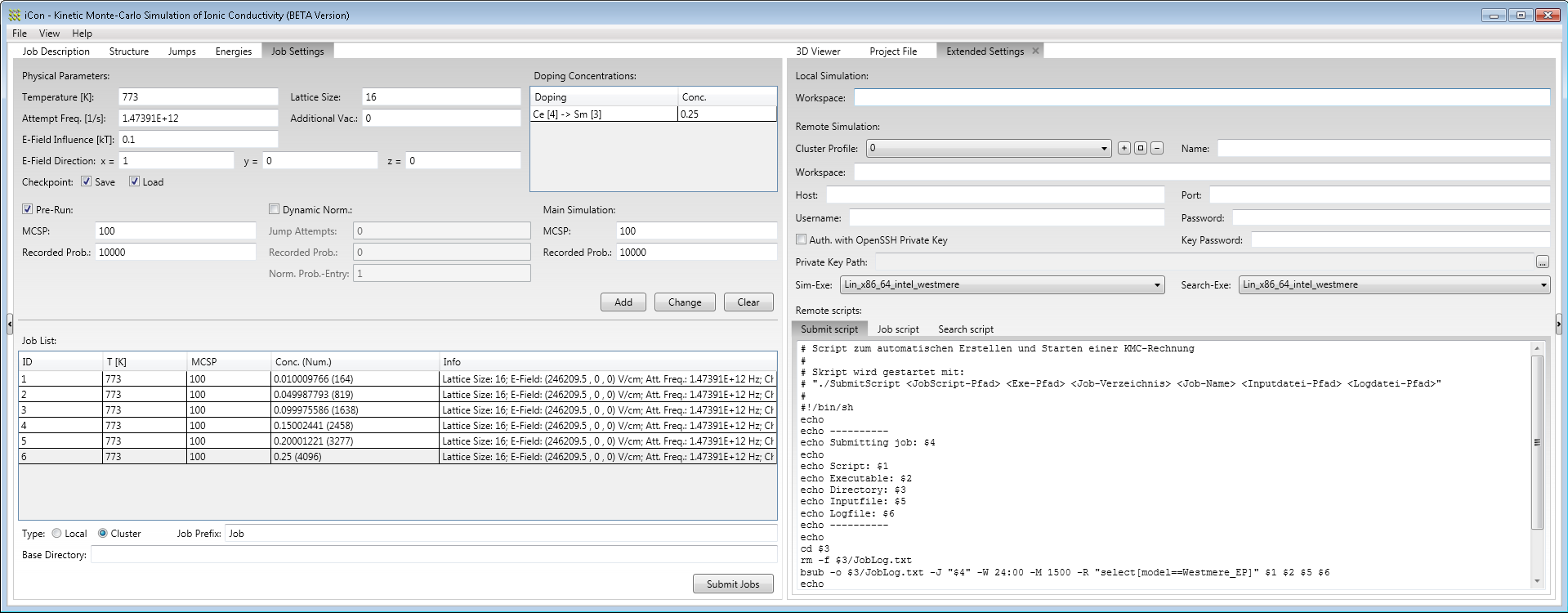Screen dimensions: 1568x613
Task: Click the Lattice Size input field
Action: point(441,96)
